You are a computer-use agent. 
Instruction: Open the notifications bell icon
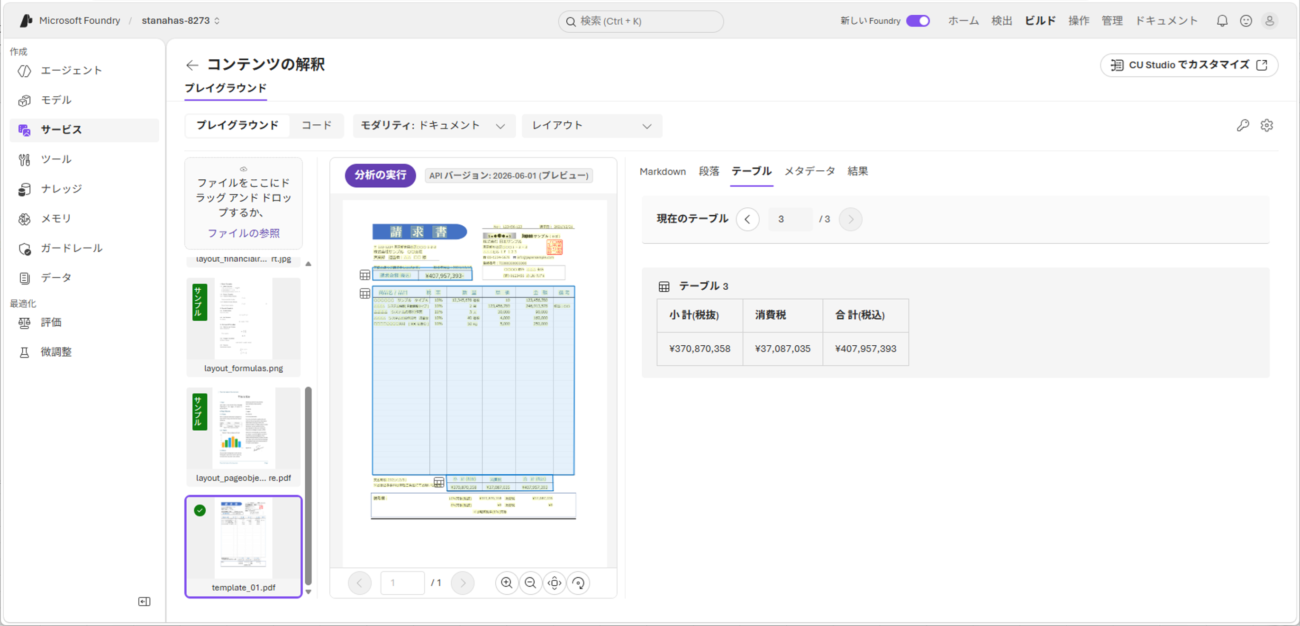(1222, 21)
